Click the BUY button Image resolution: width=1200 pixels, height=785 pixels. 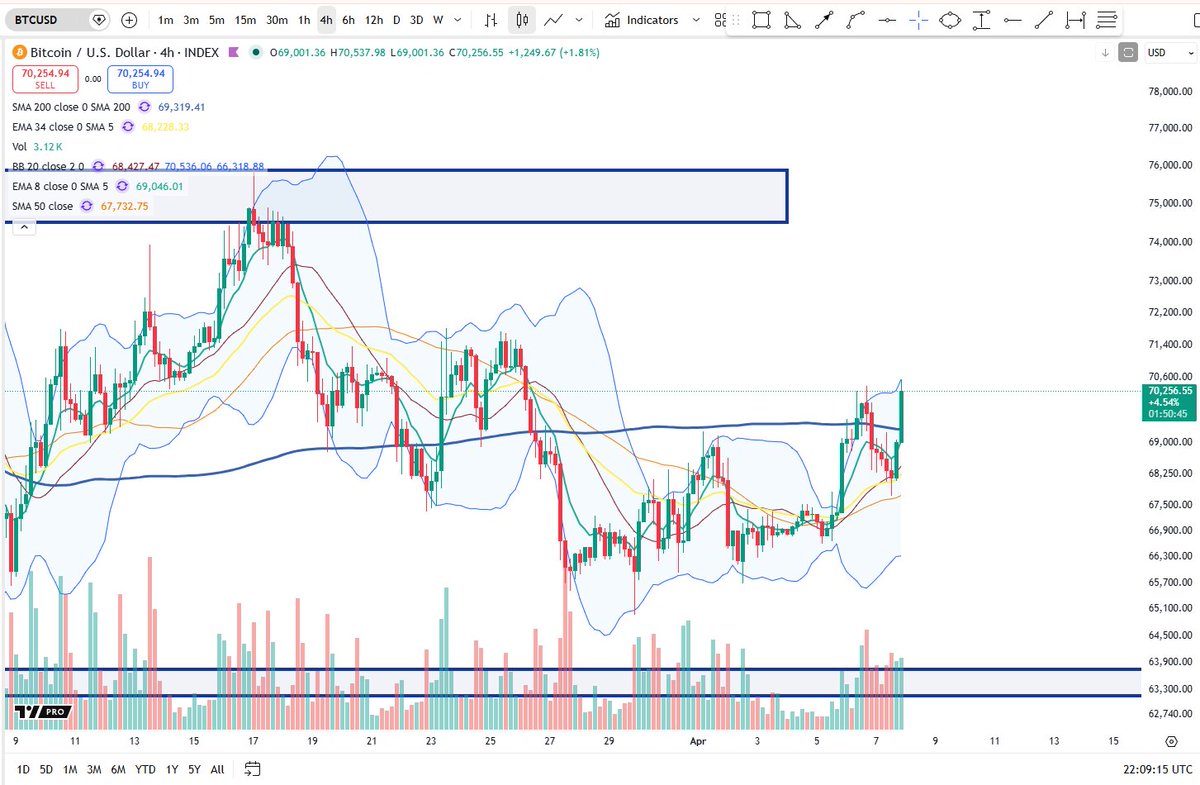[139, 76]
